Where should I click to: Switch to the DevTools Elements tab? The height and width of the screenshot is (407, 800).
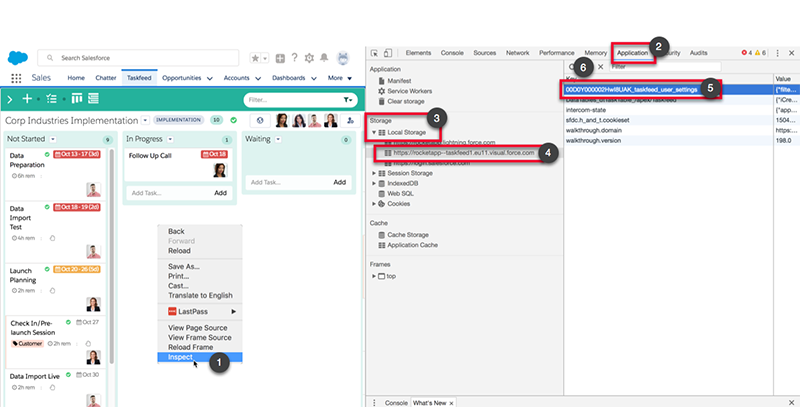pyautogui.click(x=418, y=53)
